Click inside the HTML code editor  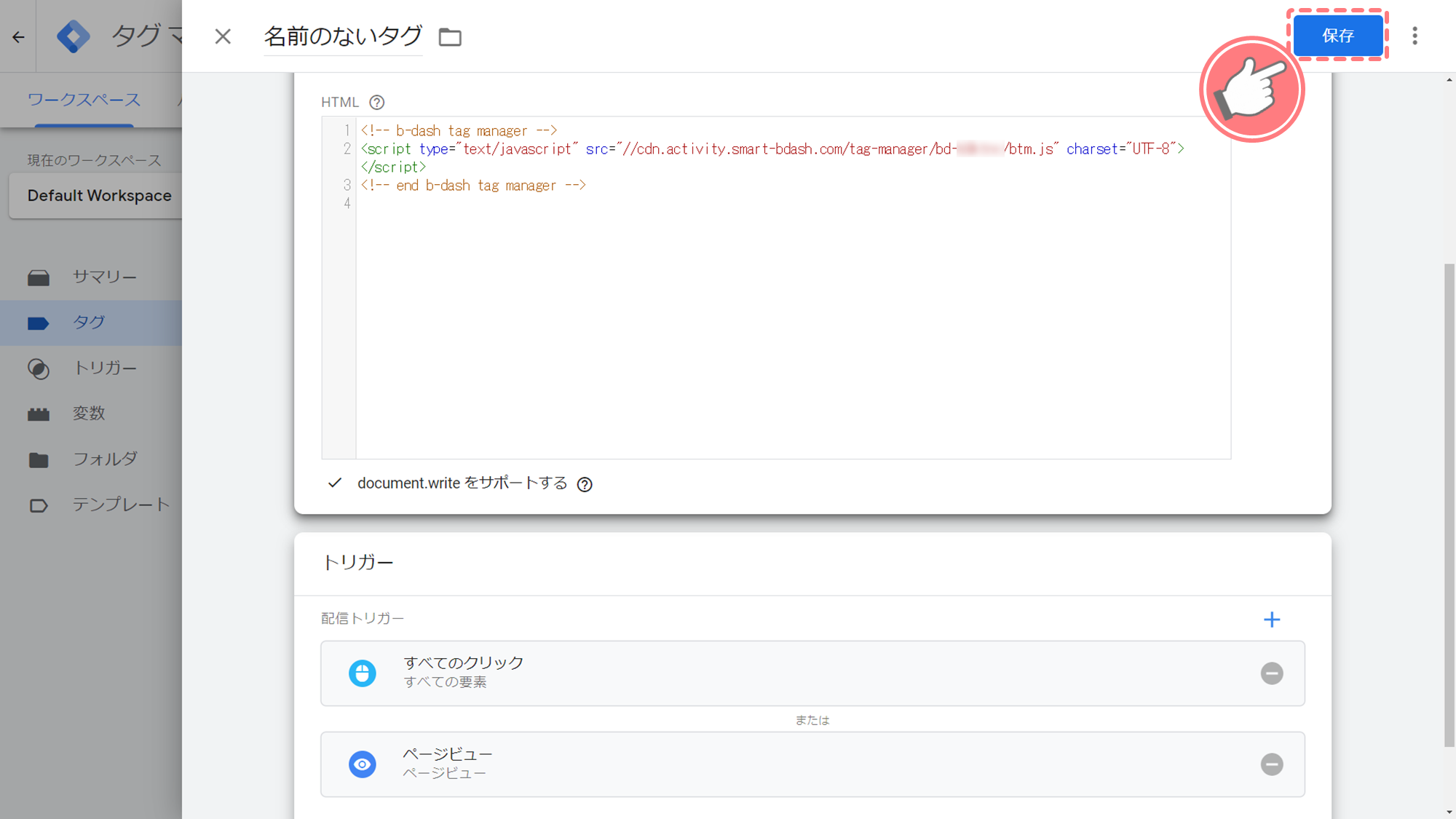pyautogui.click(x=793, y=288)
